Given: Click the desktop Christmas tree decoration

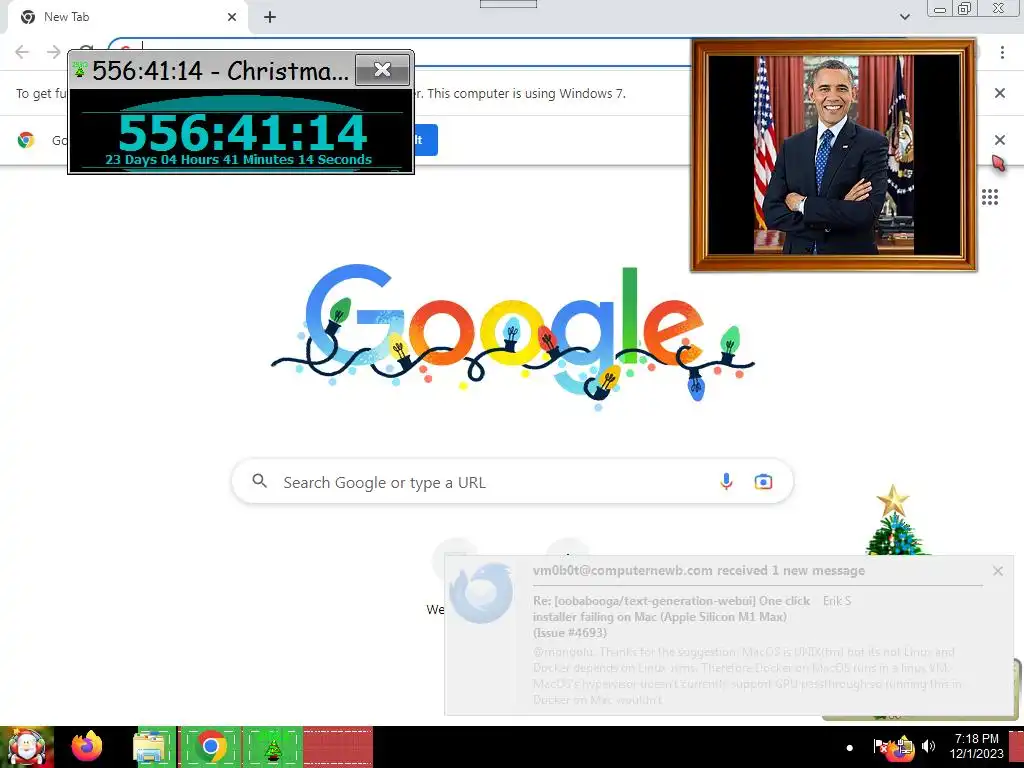Looking at the screenshot, I should click(893, 520).
